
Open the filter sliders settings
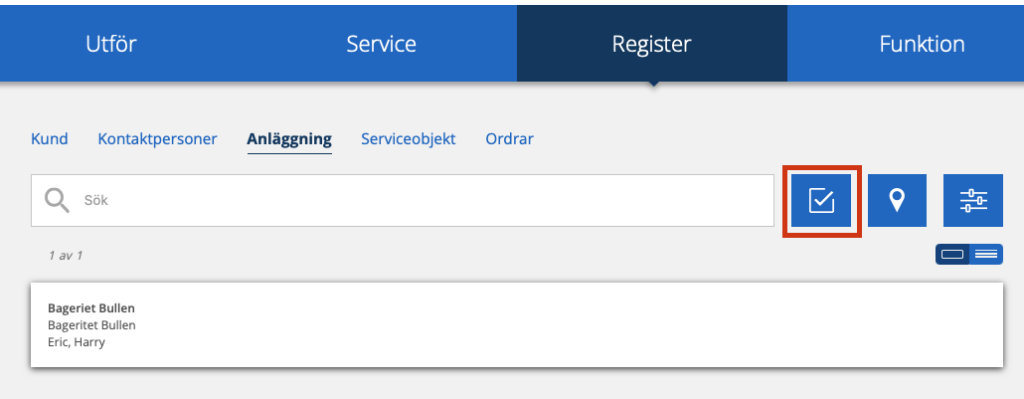(973, 200)
